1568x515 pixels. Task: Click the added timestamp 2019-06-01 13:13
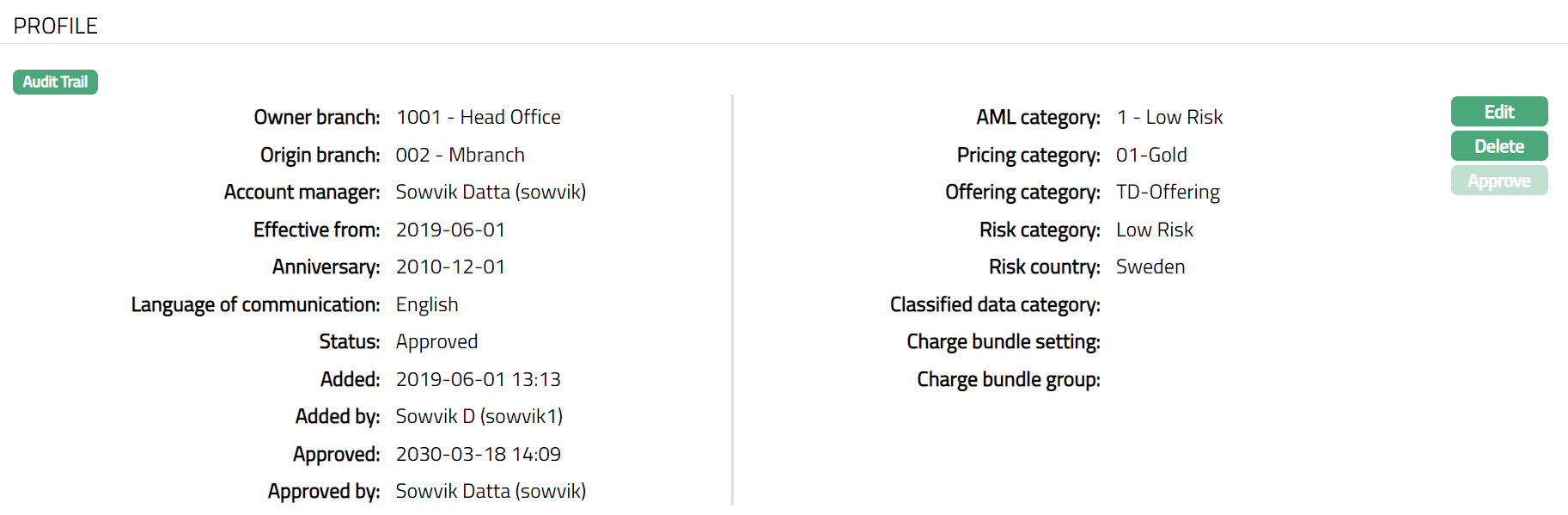[478, 379]
